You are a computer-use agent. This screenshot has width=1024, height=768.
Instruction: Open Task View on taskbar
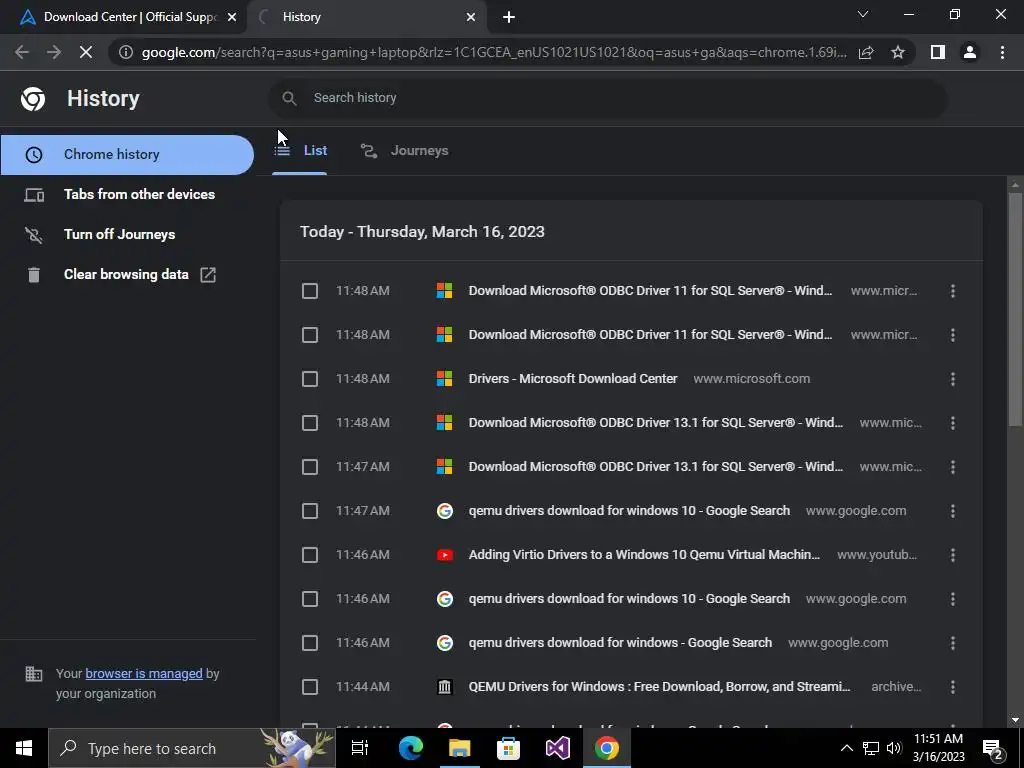(360, 748)
